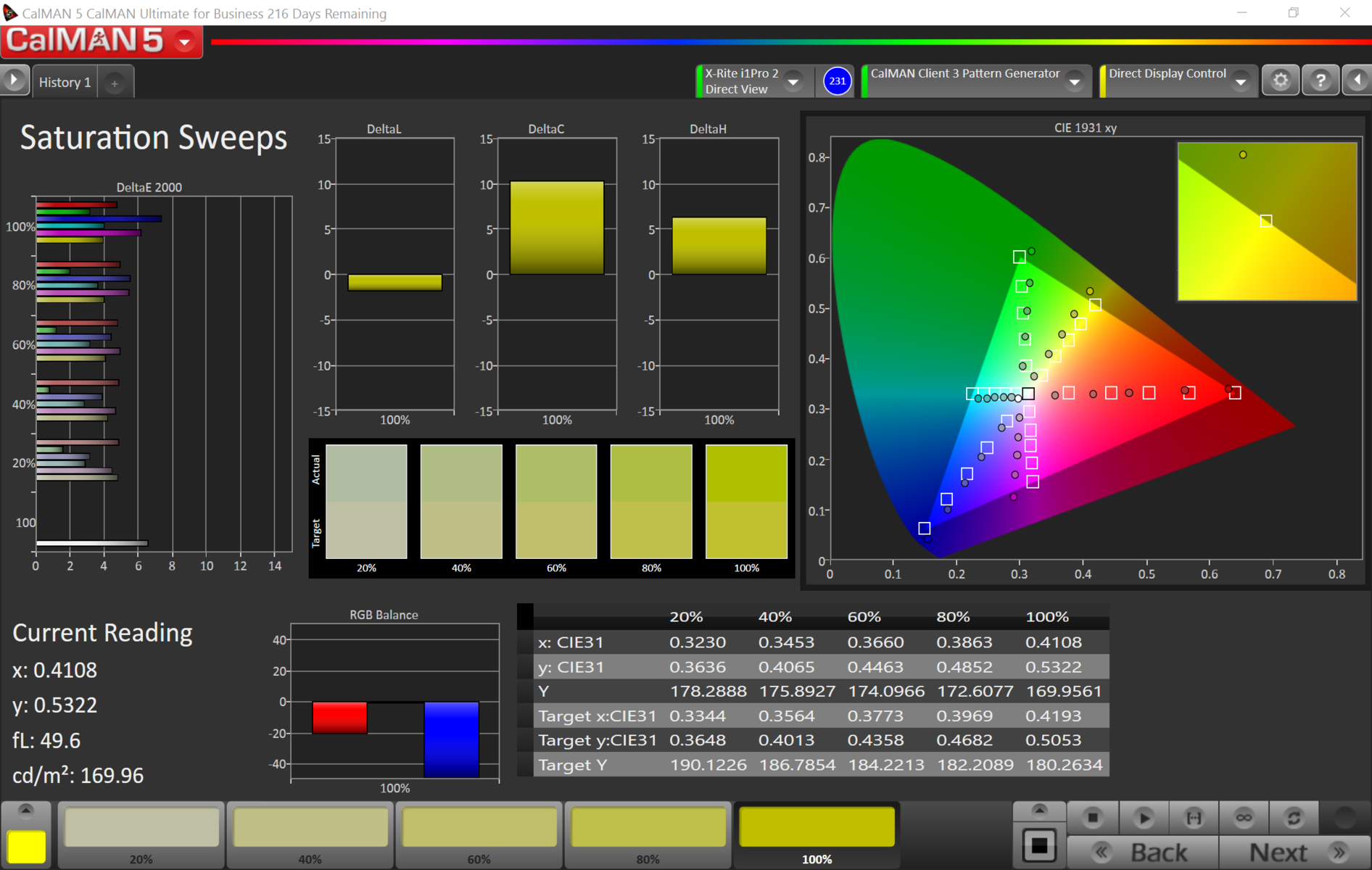
Task: Add a new history tab with plus
Action: tap(115, 83)
